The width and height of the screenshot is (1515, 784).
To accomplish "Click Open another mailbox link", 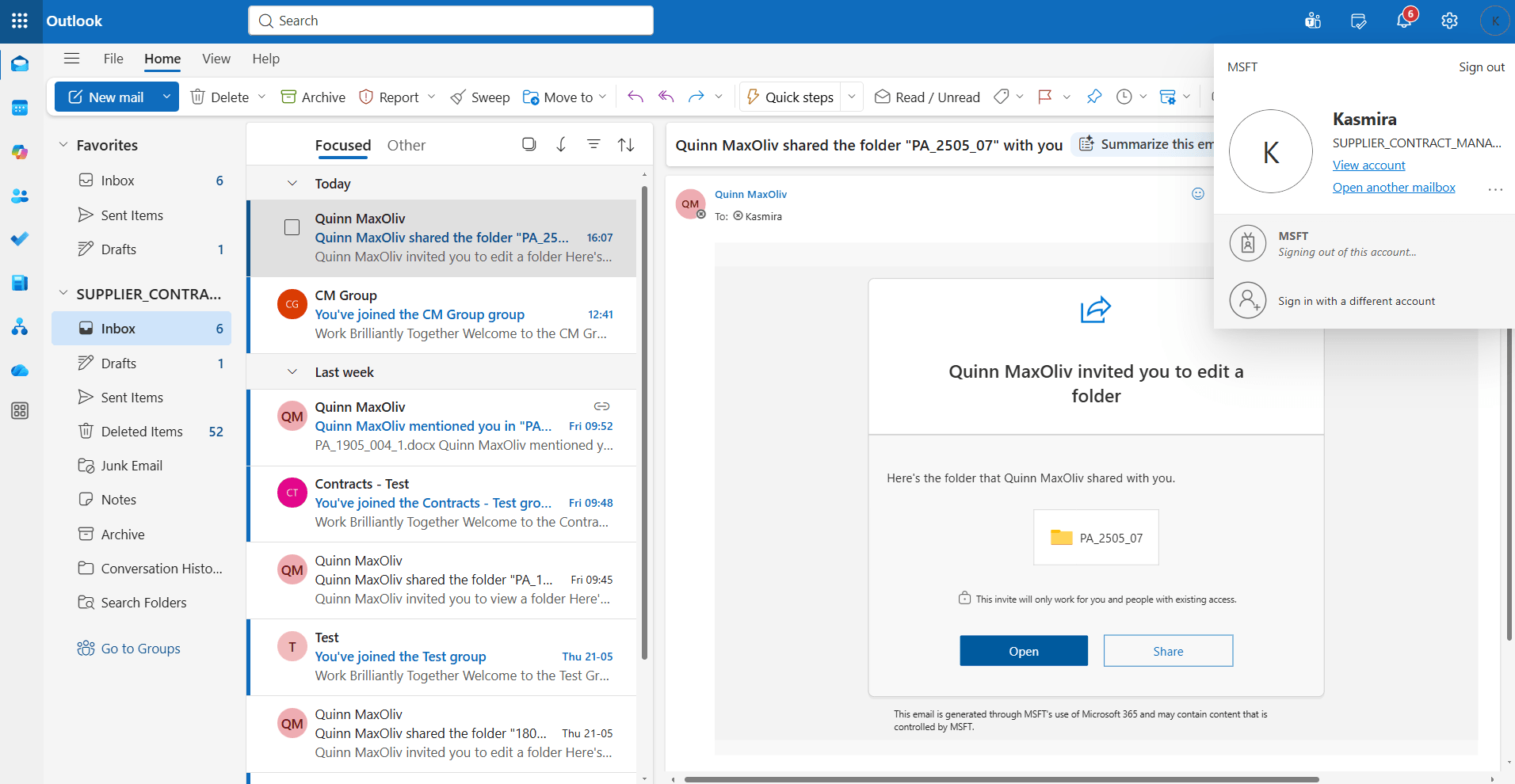I will (x=1394, y=187).
